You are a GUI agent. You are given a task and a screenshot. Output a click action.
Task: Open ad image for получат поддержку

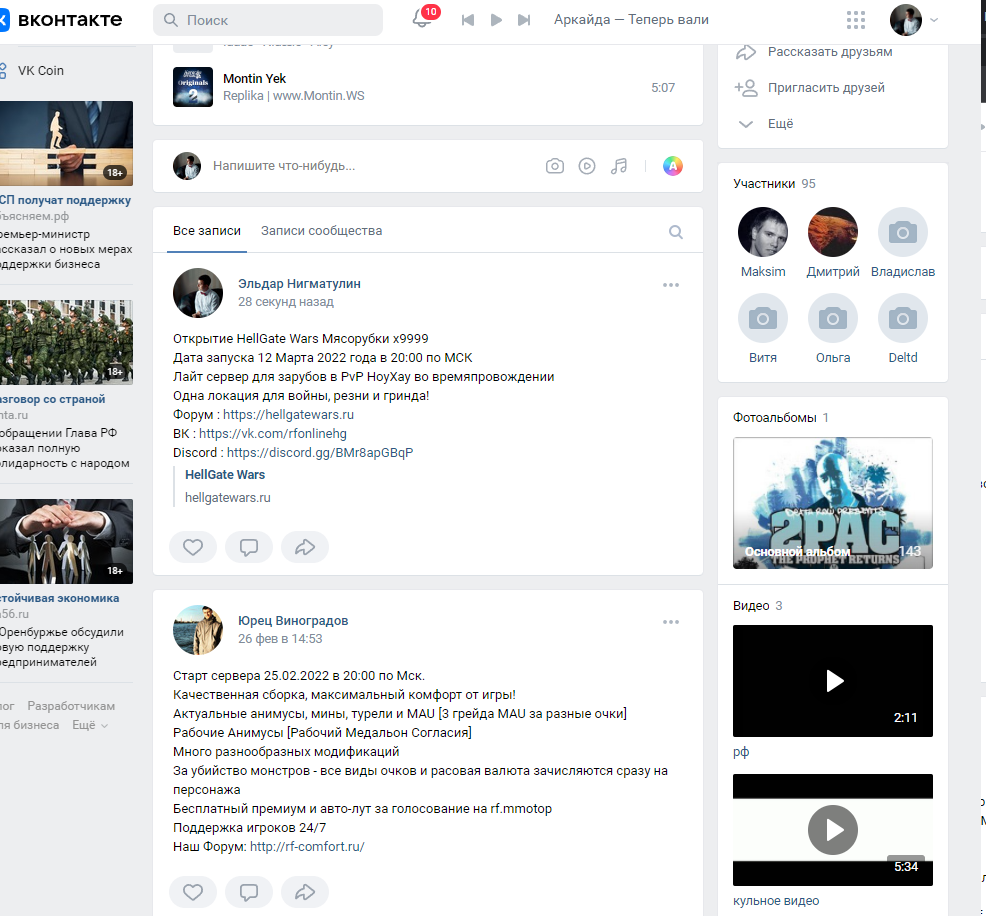coord(66,143)
